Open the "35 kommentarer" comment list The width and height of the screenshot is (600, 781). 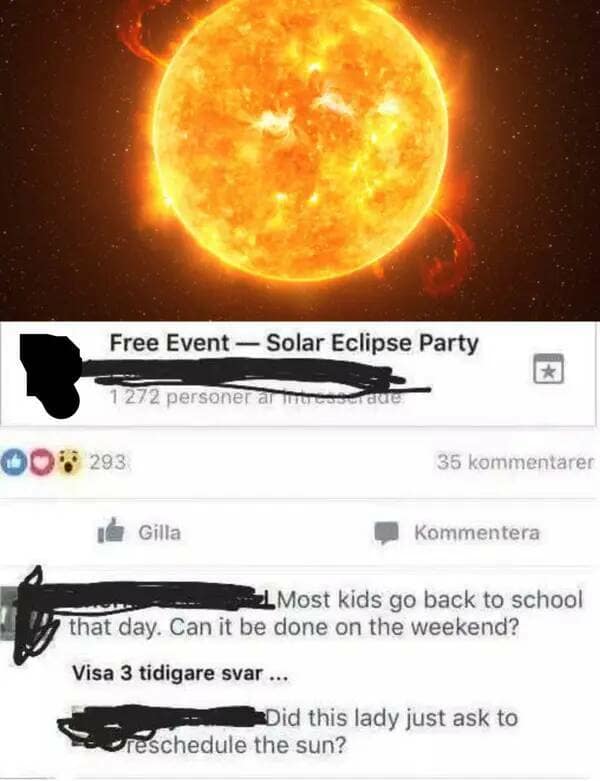point(515,462)
